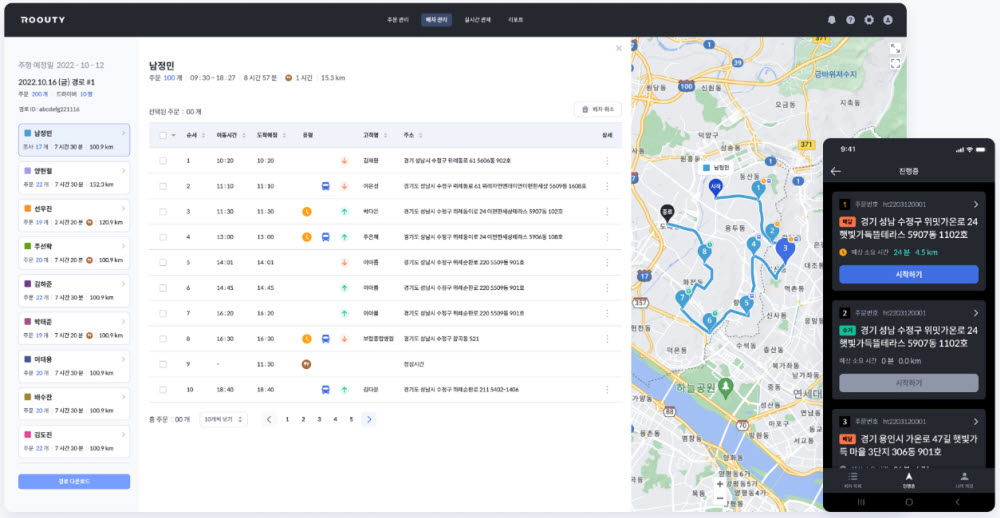Toggle the select-all checkbox in table header
This screenshot has height=518, width=1000.
[x=162, y=134]
